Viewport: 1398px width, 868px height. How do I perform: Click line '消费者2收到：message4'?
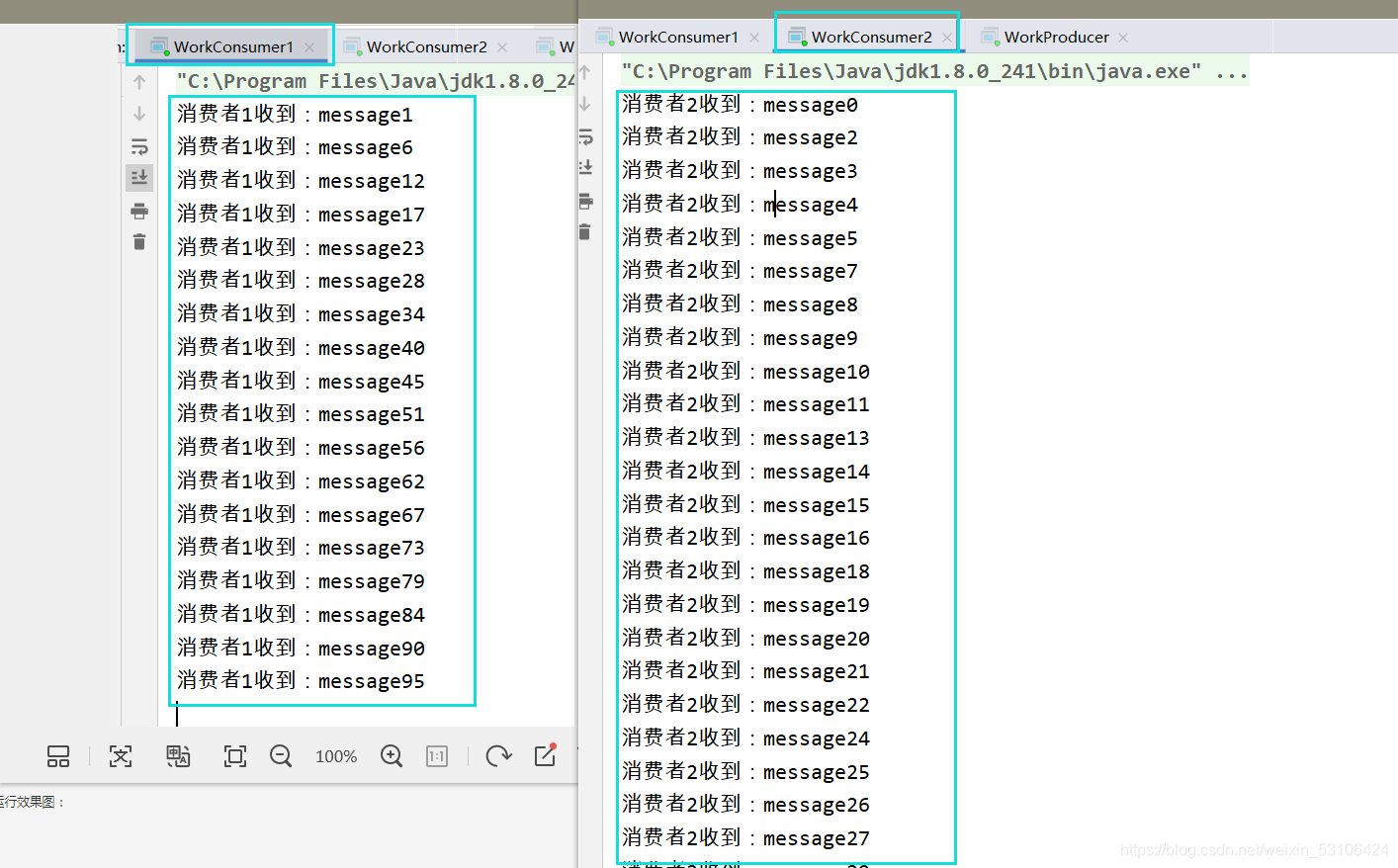click(740, 205)
